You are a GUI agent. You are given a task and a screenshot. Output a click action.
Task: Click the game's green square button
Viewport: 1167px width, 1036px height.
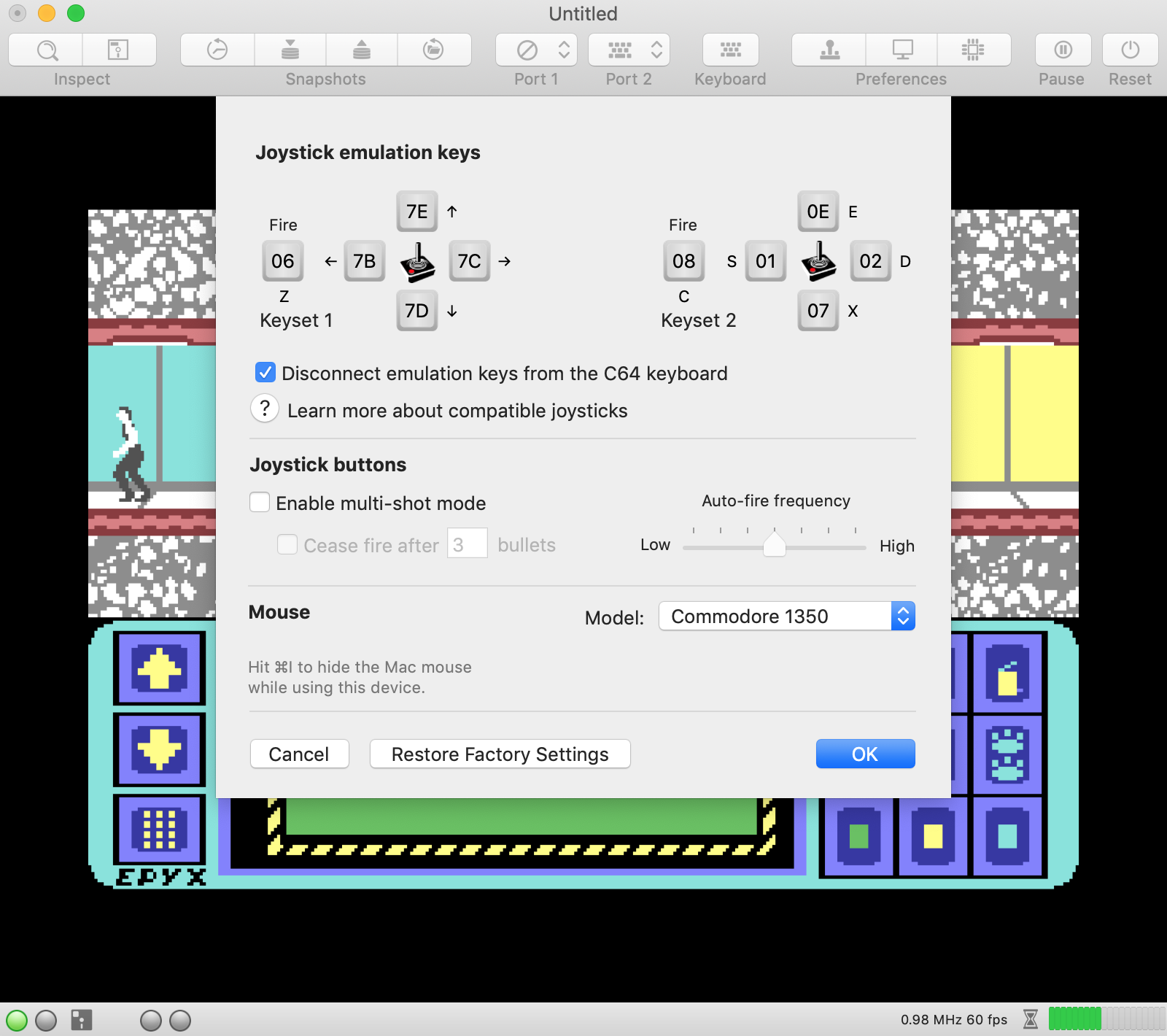[x=859, y=836]
